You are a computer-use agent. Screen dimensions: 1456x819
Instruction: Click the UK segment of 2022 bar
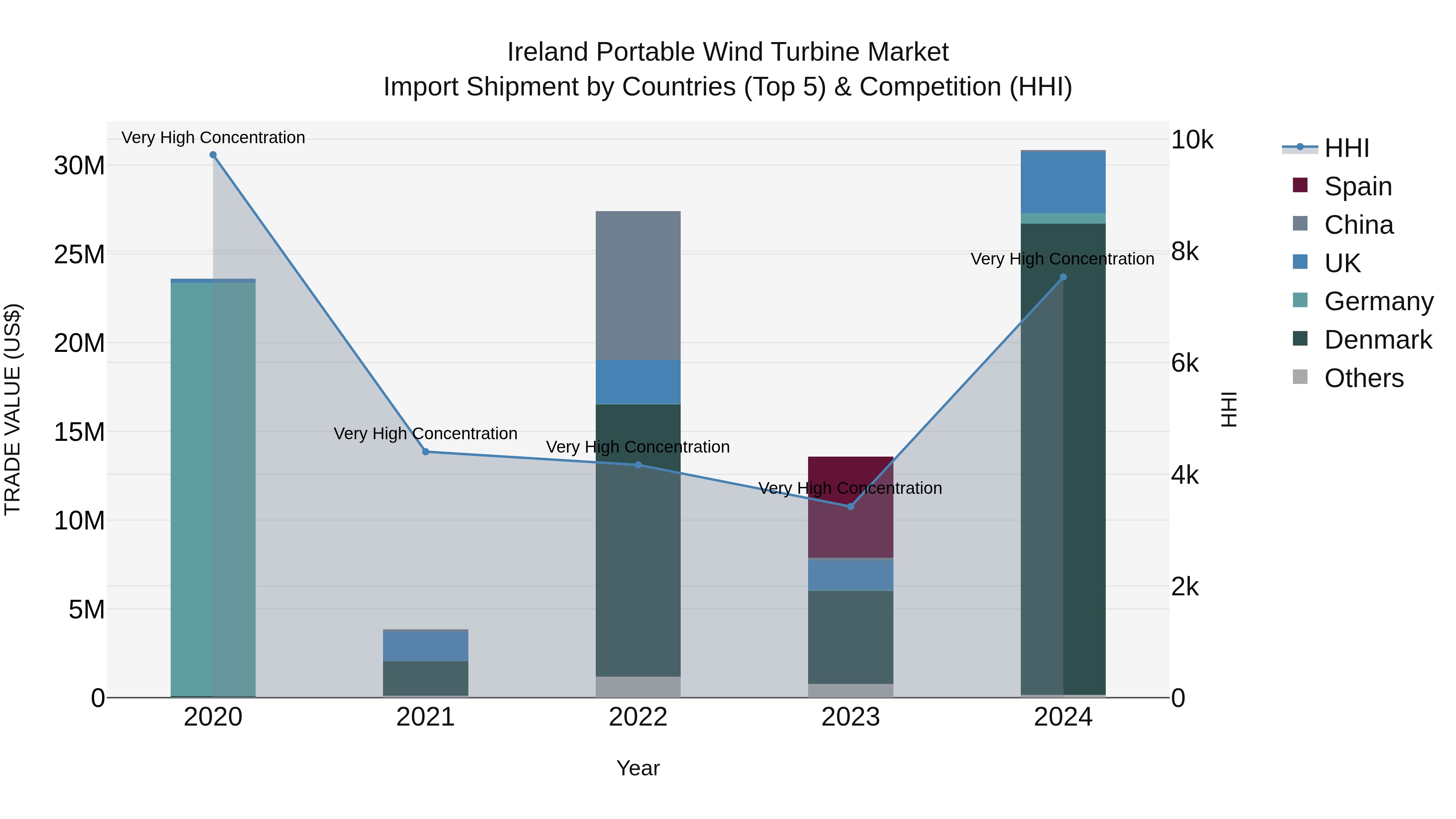click(638, 382)
